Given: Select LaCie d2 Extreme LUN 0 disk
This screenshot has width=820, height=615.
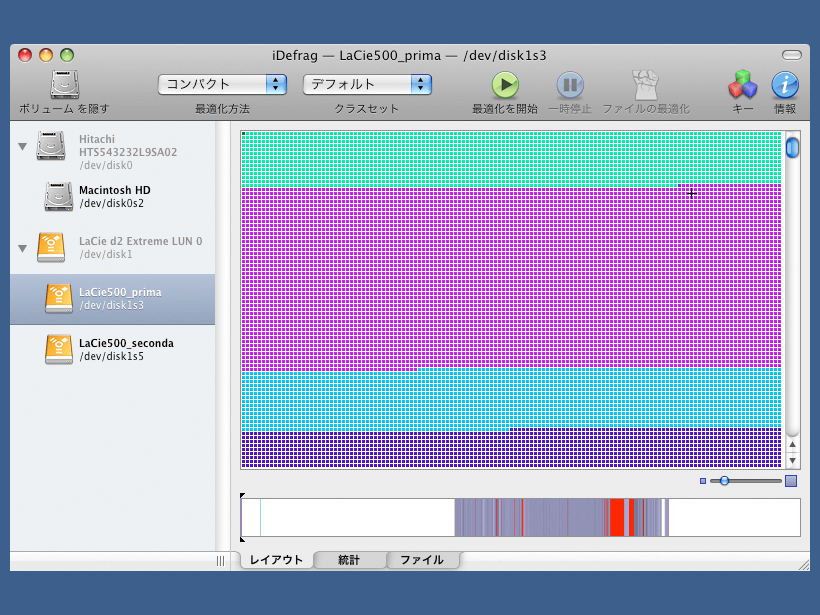Looking at the screenshot, I should [x=112, y=247].
